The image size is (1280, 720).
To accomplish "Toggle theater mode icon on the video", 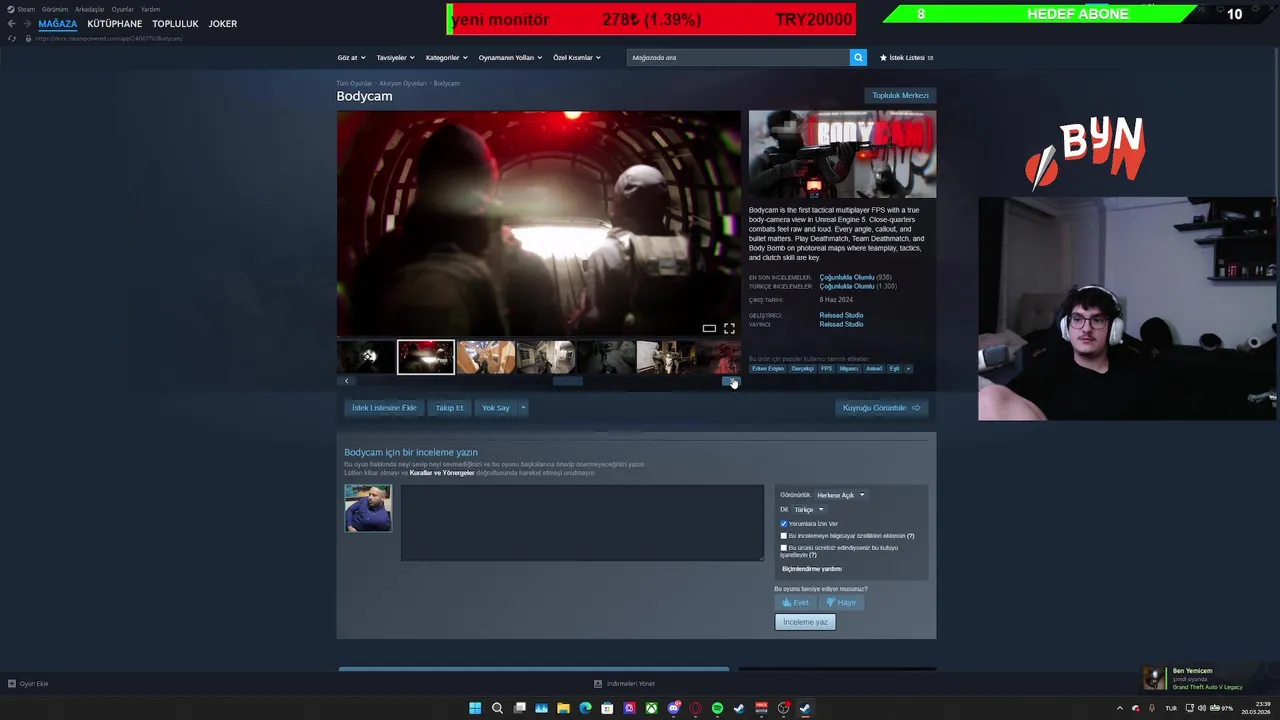I will (709, 328).
